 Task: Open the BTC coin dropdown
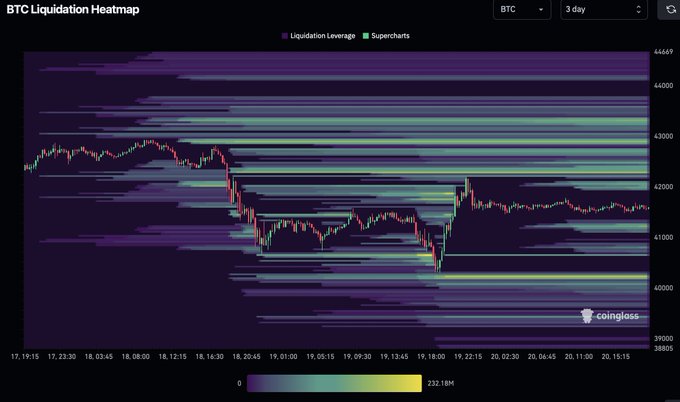coord(522,9)
